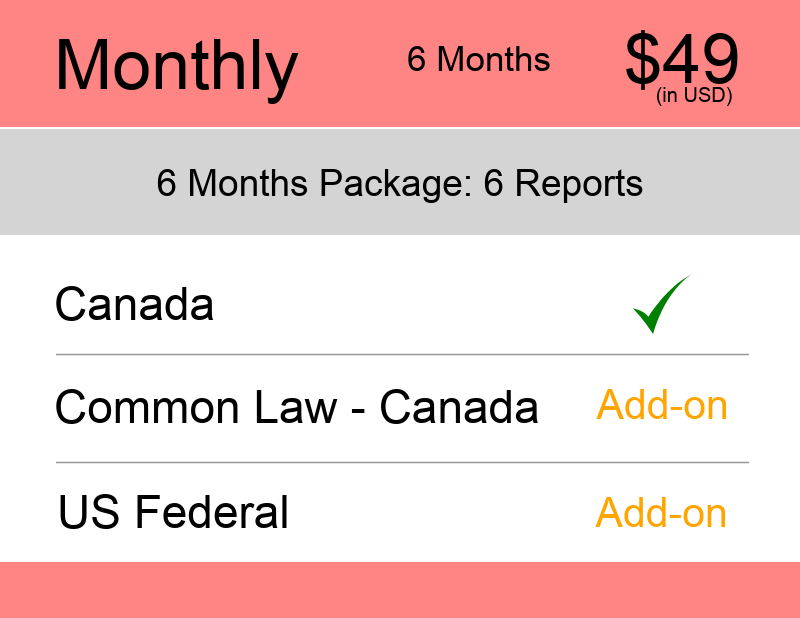Click white line between header and banner

400,128
